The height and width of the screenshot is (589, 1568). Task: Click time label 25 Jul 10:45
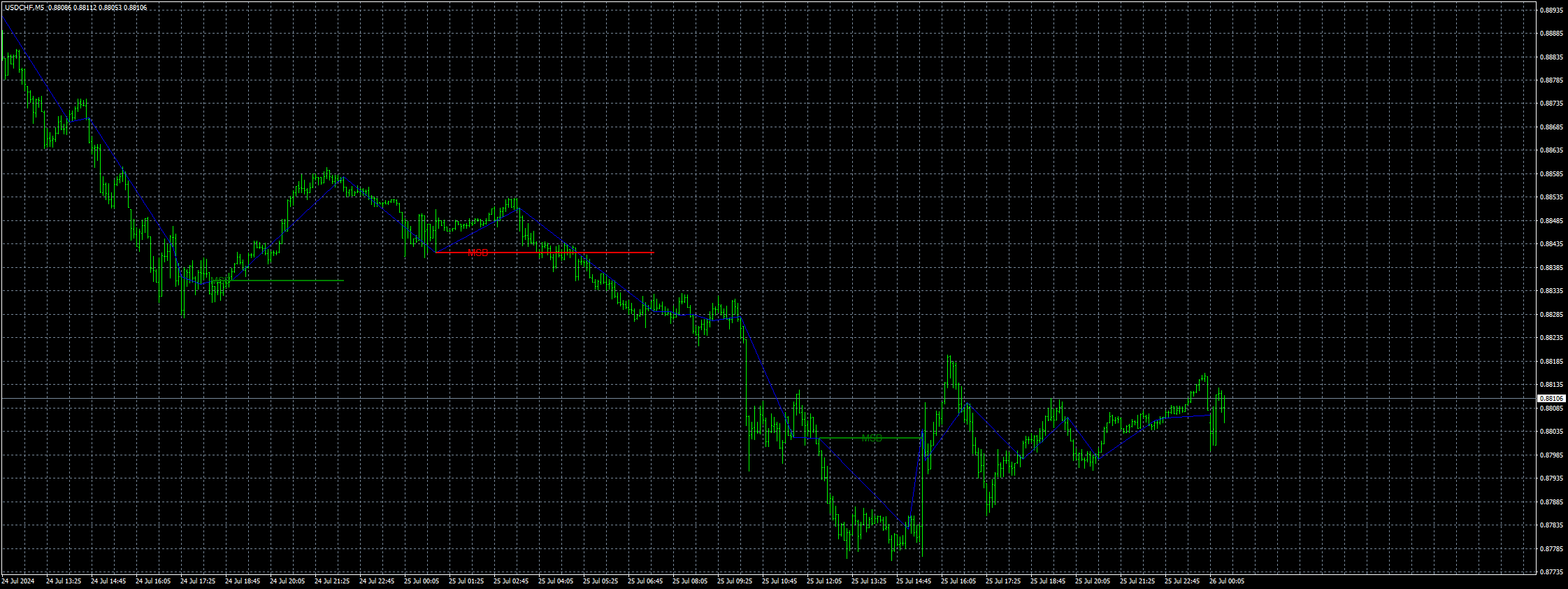(x=779, y=581)
